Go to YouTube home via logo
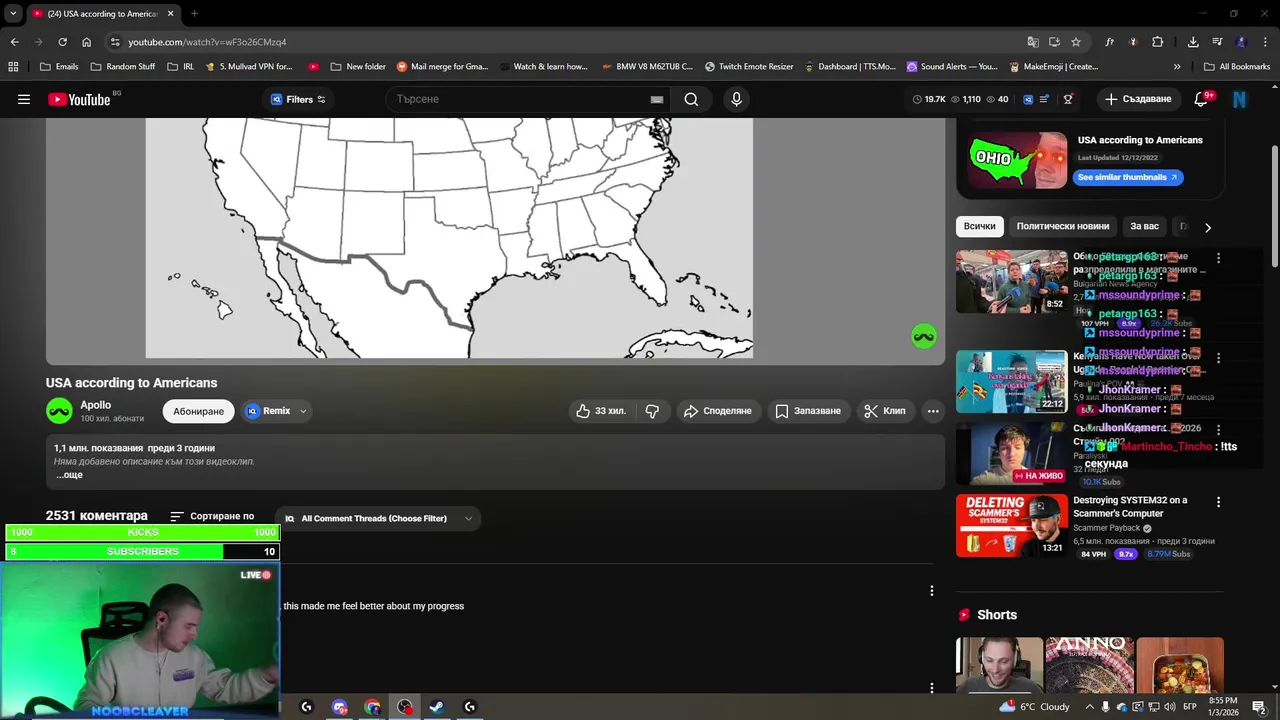1280x720 pixels. [x=80, y=99]
